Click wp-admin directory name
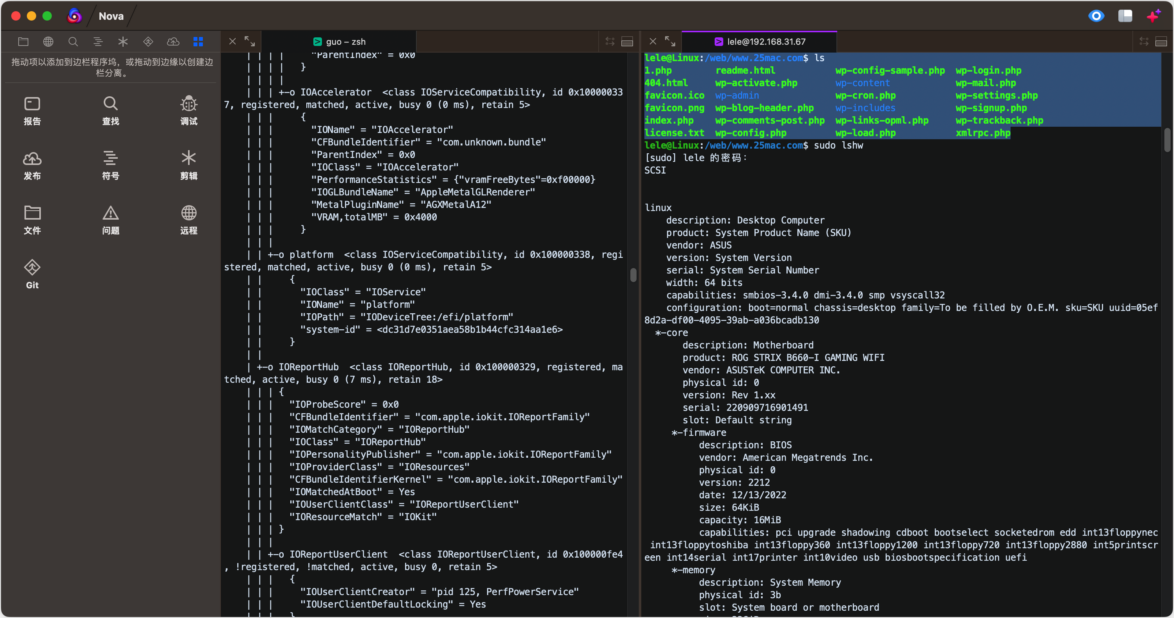 pos(737,95)
